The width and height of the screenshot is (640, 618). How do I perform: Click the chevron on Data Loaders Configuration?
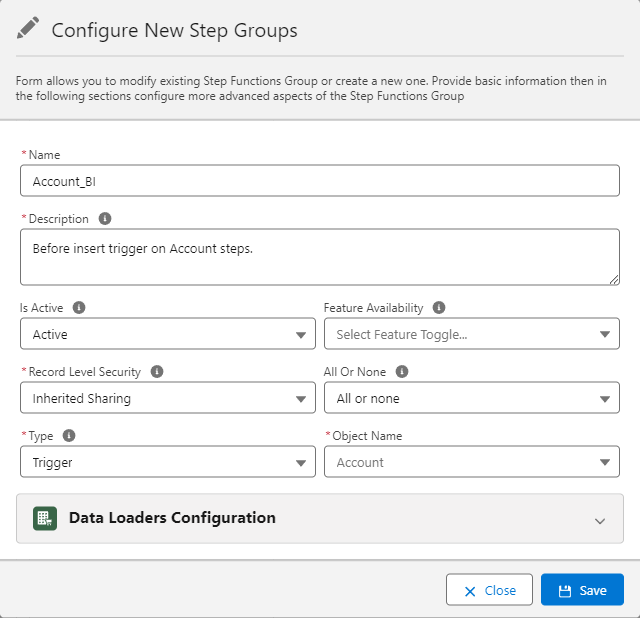coord(600,520)
